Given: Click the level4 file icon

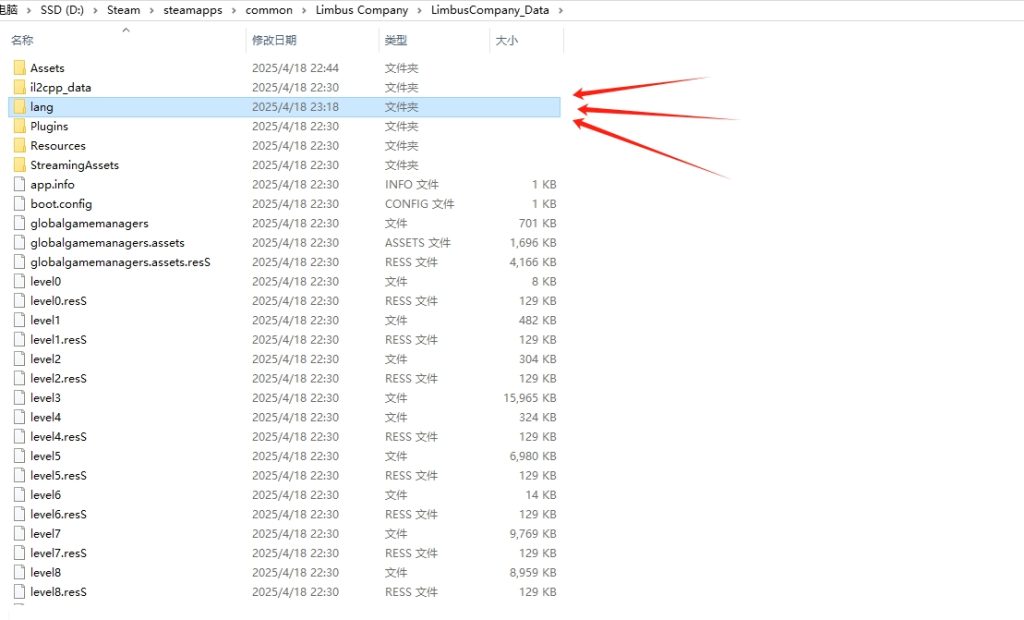Looking at the screenshot, I should [20, 417].
